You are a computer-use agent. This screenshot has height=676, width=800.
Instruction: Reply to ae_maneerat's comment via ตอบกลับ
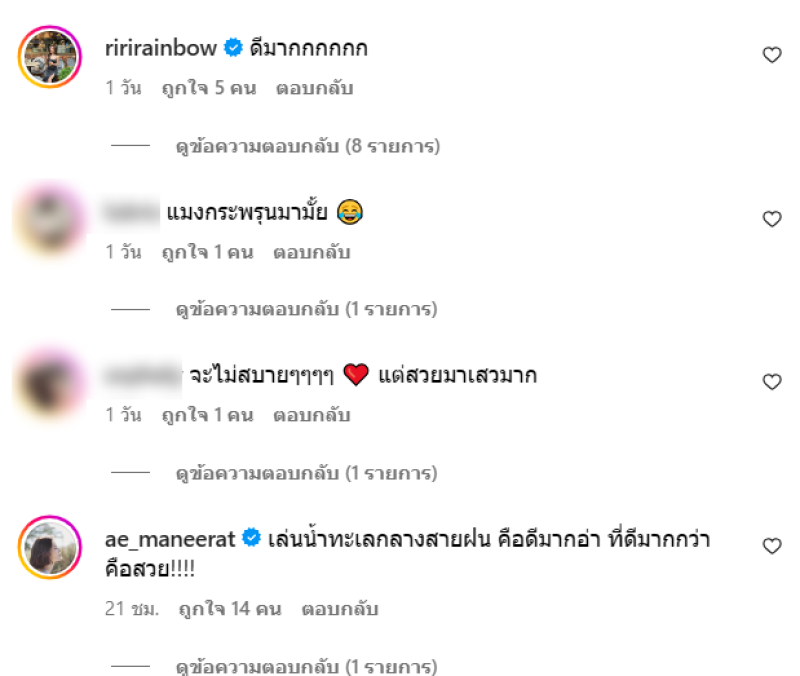[x=340, y=609]
